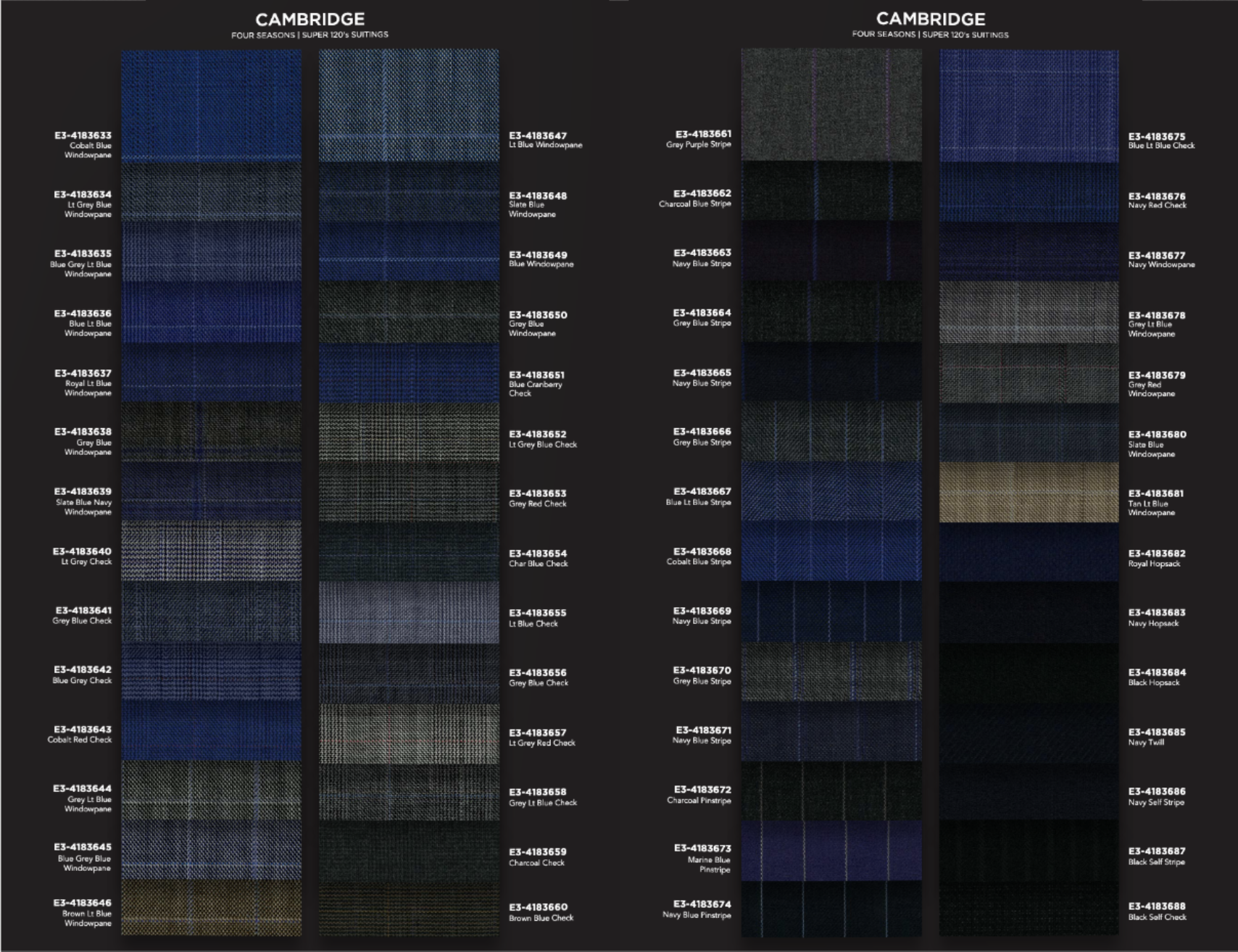1238x952 pixels.
Task: Choose the Lt Blue Check swatch E3-4183655
Action: coord(409,612)
